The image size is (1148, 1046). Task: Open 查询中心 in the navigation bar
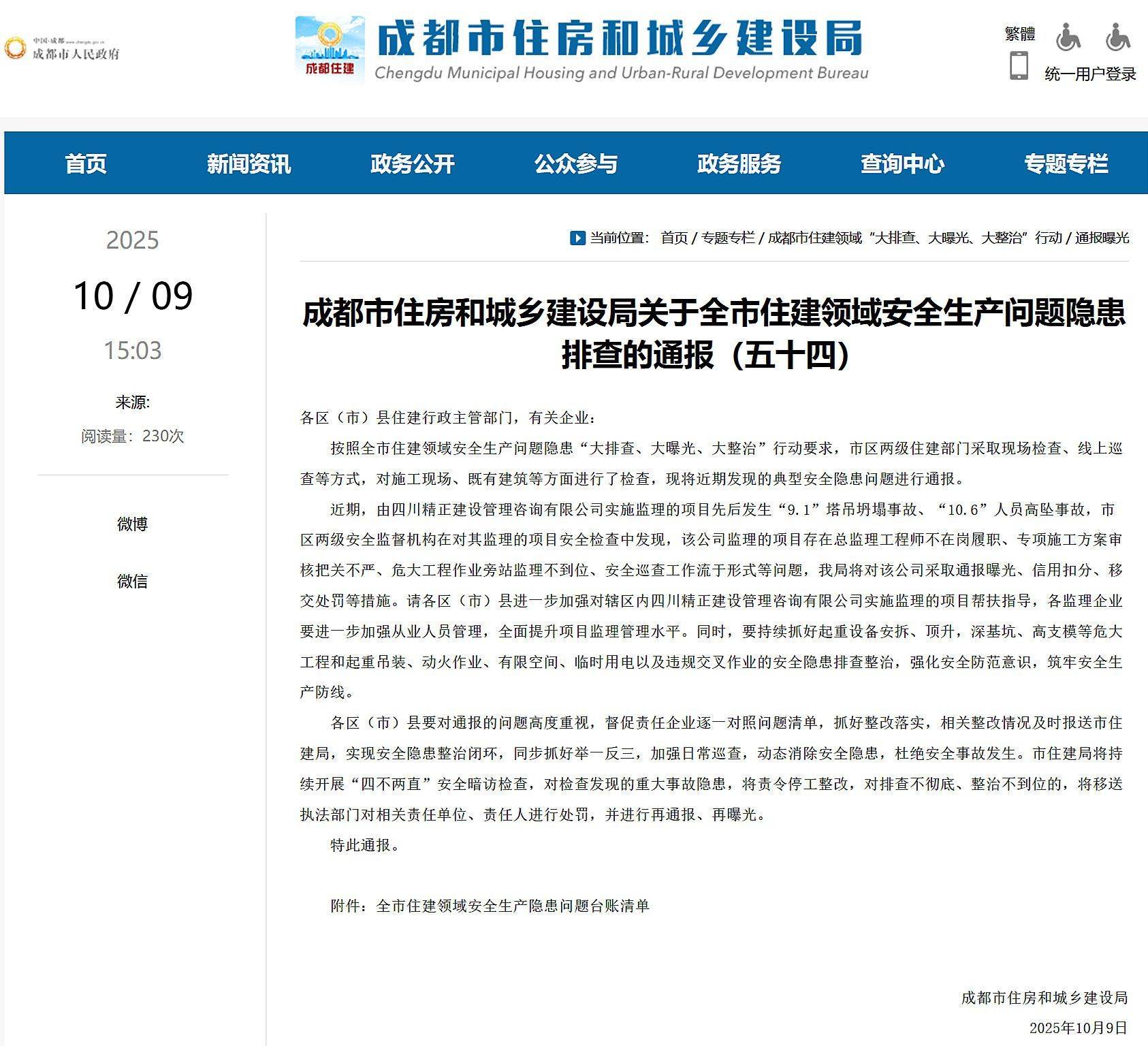902,163
